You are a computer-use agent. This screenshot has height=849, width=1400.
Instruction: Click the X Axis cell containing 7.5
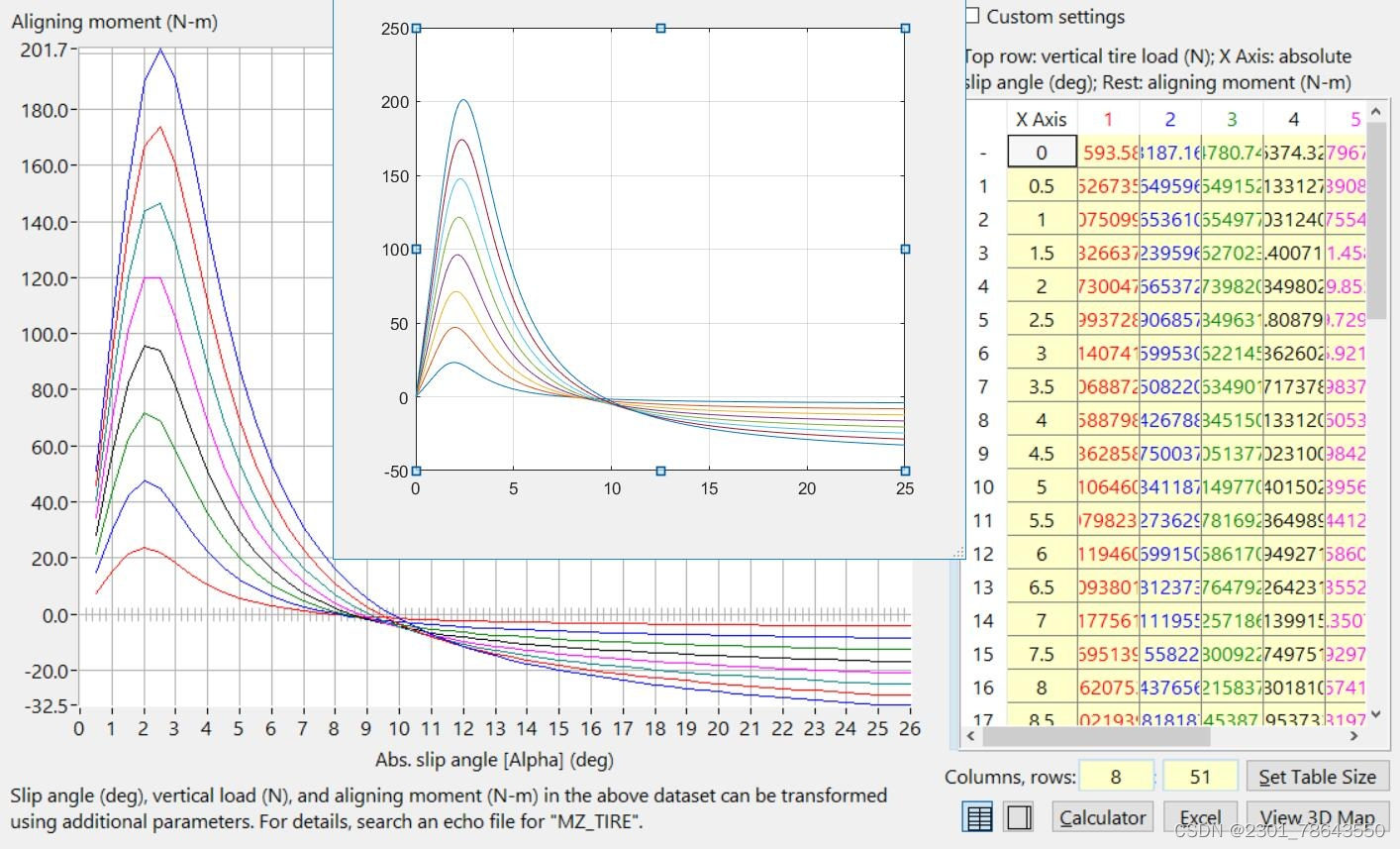(1042, 654)
